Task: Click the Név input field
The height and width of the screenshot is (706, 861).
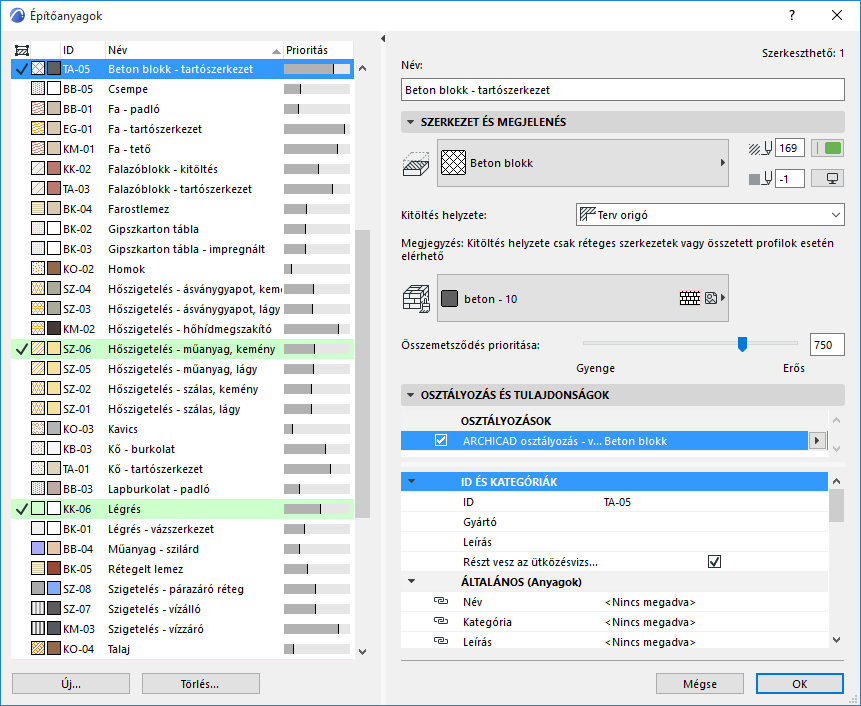Action: tap(623, 90)
